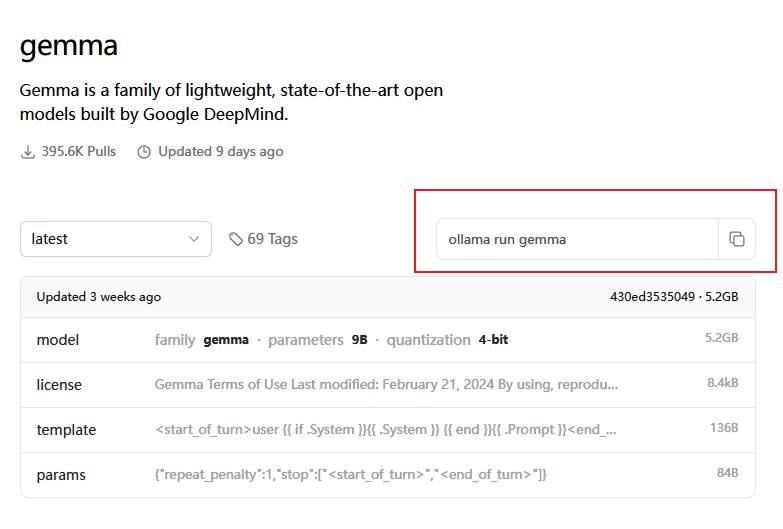This screenshot has height=529, width=783.
Task: Click the Updated 9 days ago text
Action: (x=221, y=151)
